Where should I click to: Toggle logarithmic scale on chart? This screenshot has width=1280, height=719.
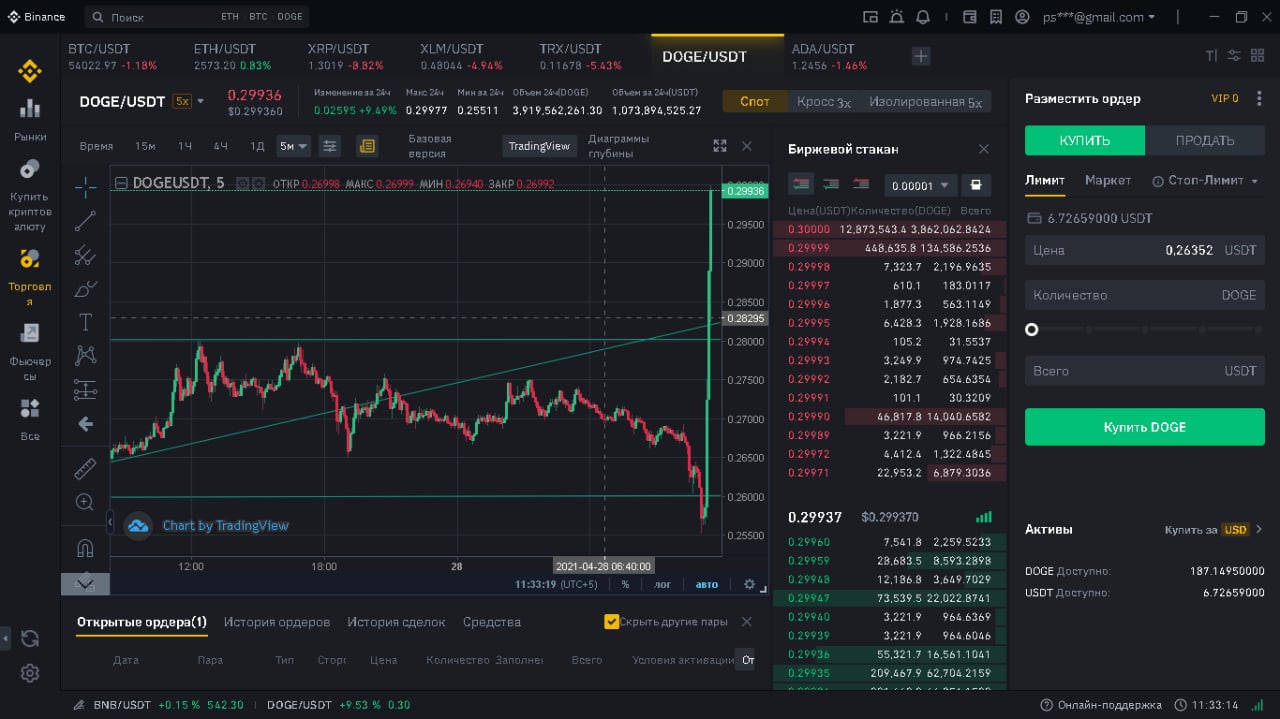click(x=662, y=584)
